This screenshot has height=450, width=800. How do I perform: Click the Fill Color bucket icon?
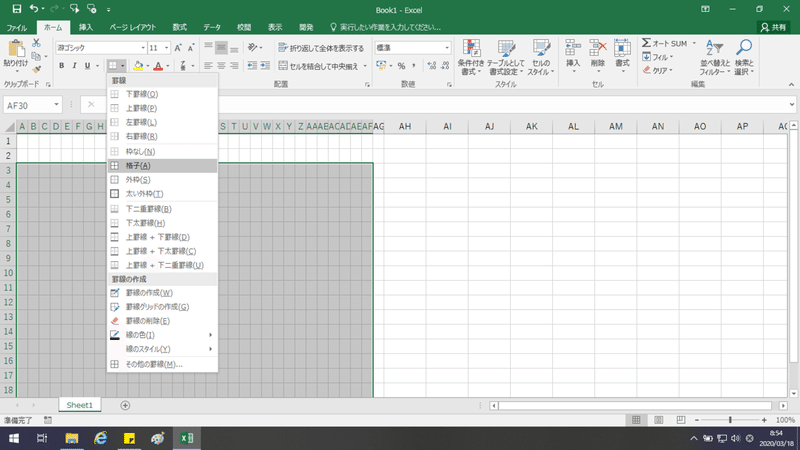tap(138, 66)
